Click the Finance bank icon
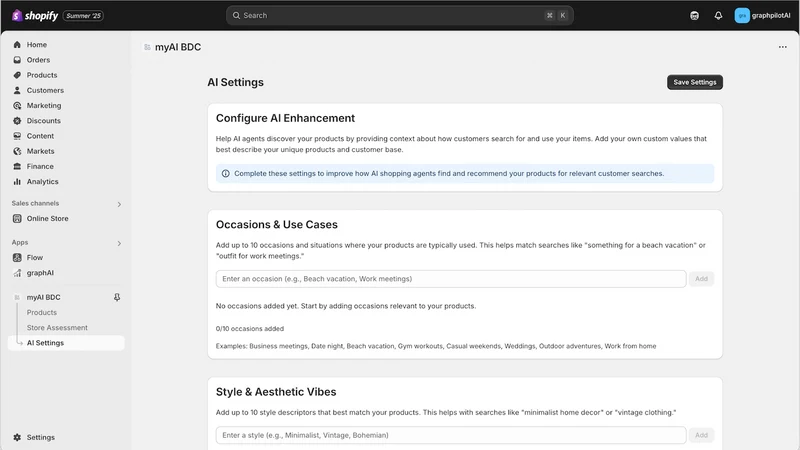Screen dimensions: 800x450 click(x=17, y=166)
